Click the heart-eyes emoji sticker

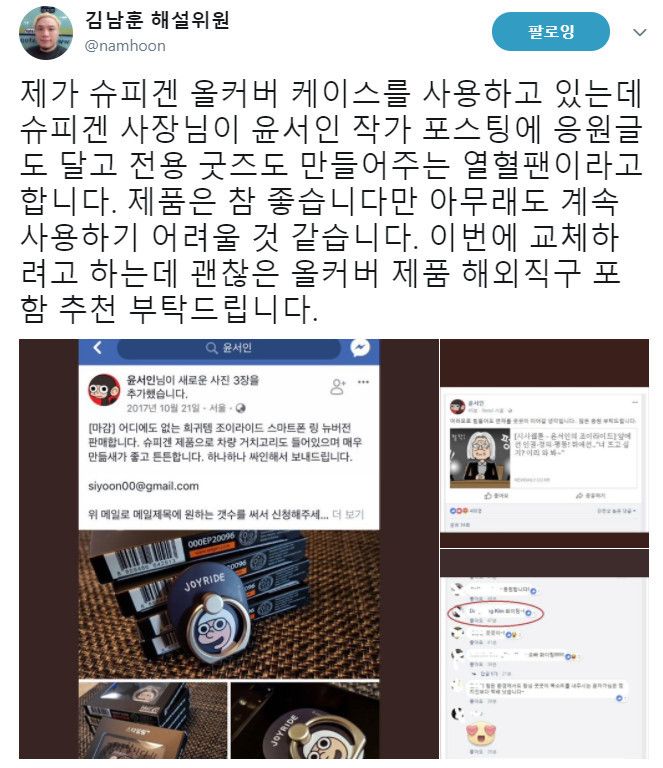[x=481, y=734]
